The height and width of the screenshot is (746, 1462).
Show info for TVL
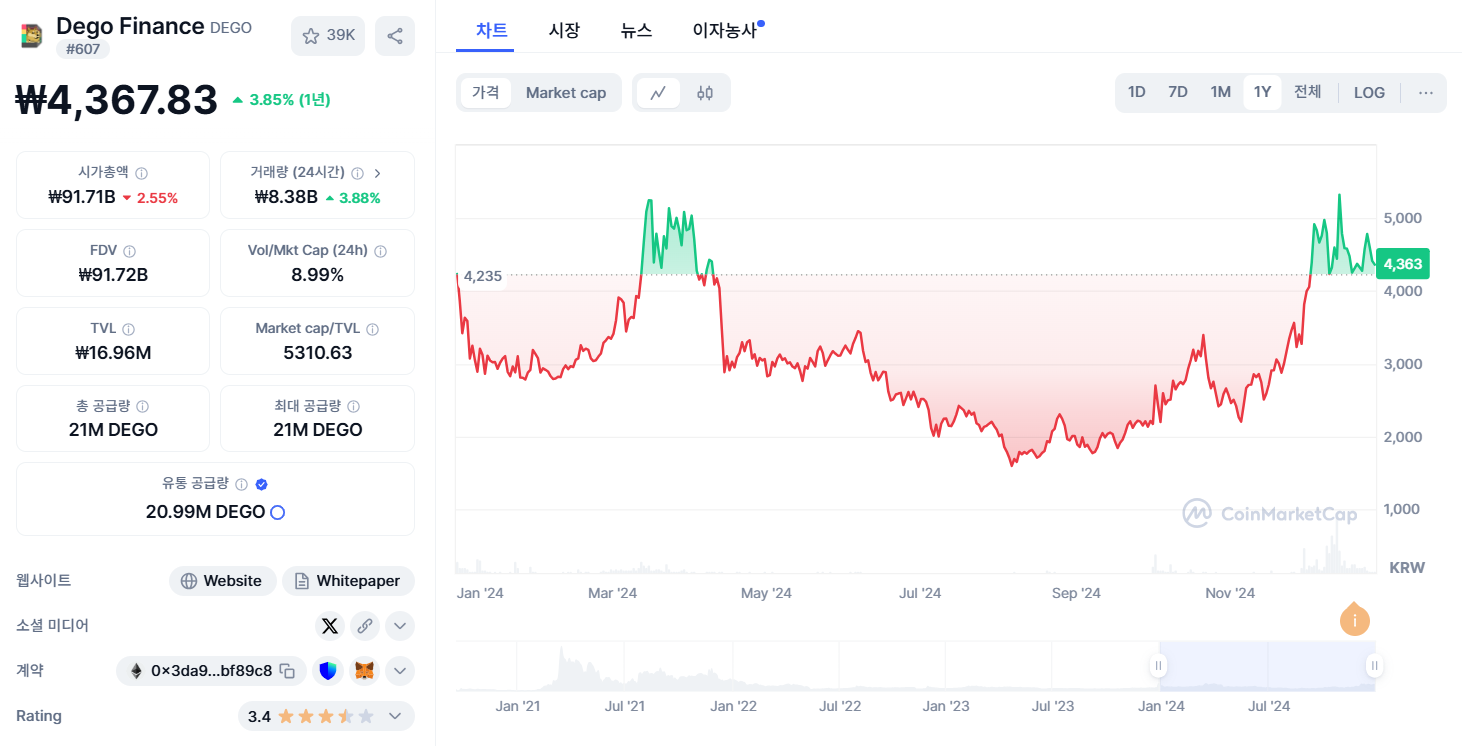click(128, 329)
